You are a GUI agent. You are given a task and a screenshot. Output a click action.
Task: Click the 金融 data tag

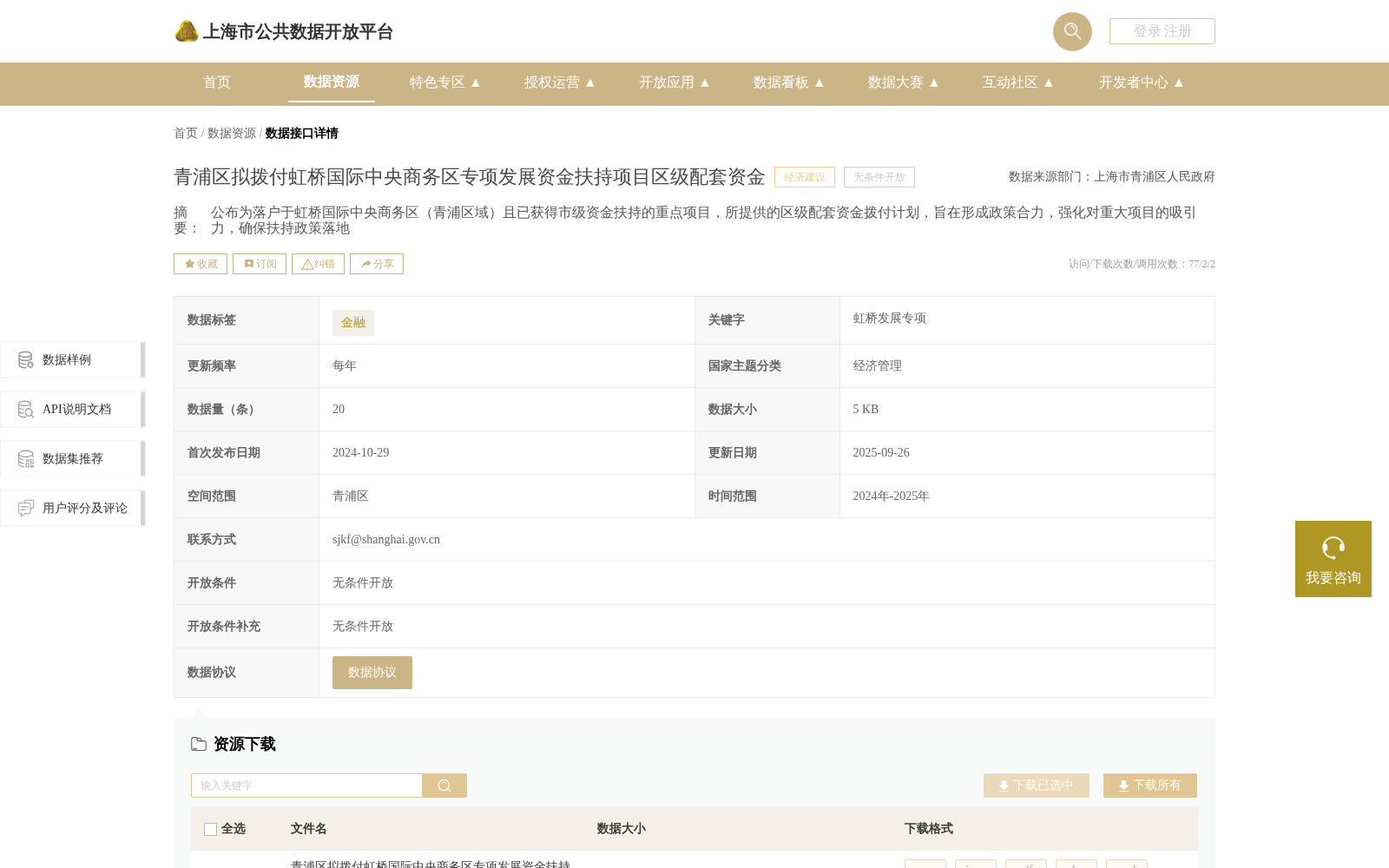click(x=353, y=322)
